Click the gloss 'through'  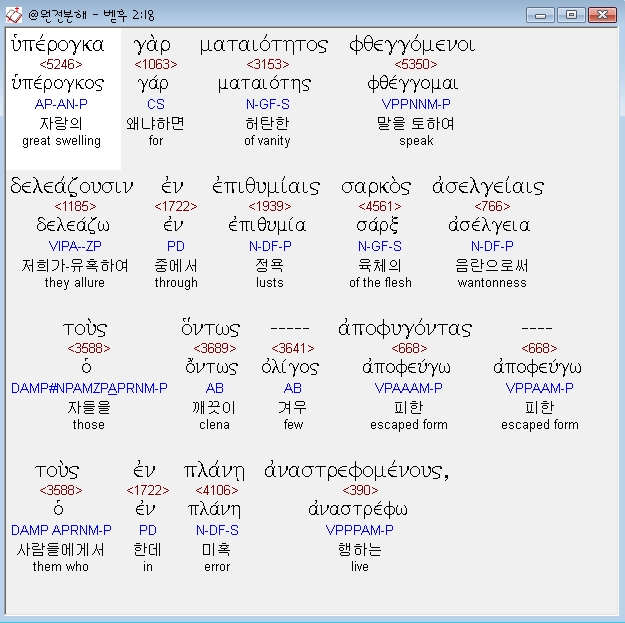tap(176, 283)
